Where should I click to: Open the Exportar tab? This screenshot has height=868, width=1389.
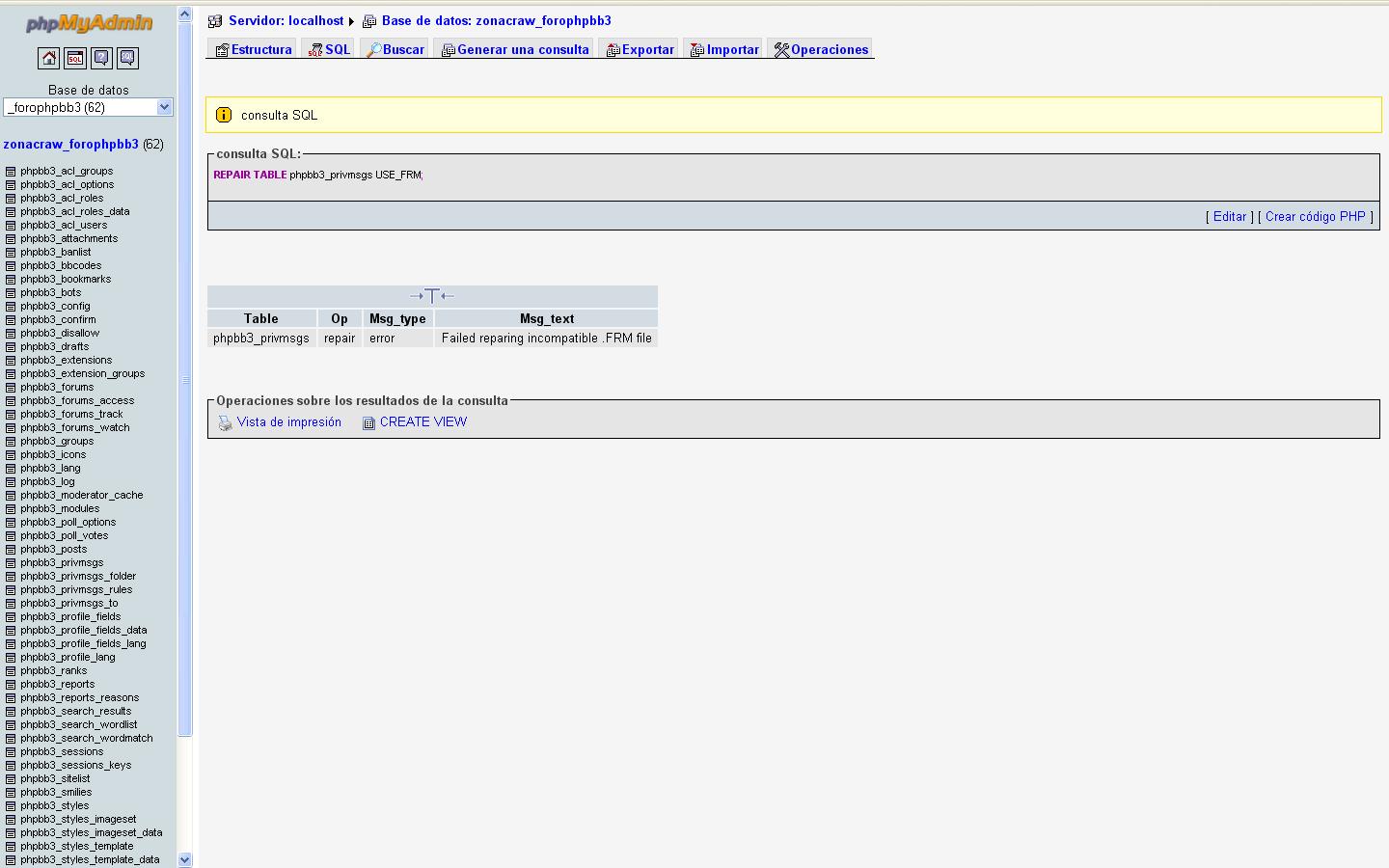coord(640,49)
